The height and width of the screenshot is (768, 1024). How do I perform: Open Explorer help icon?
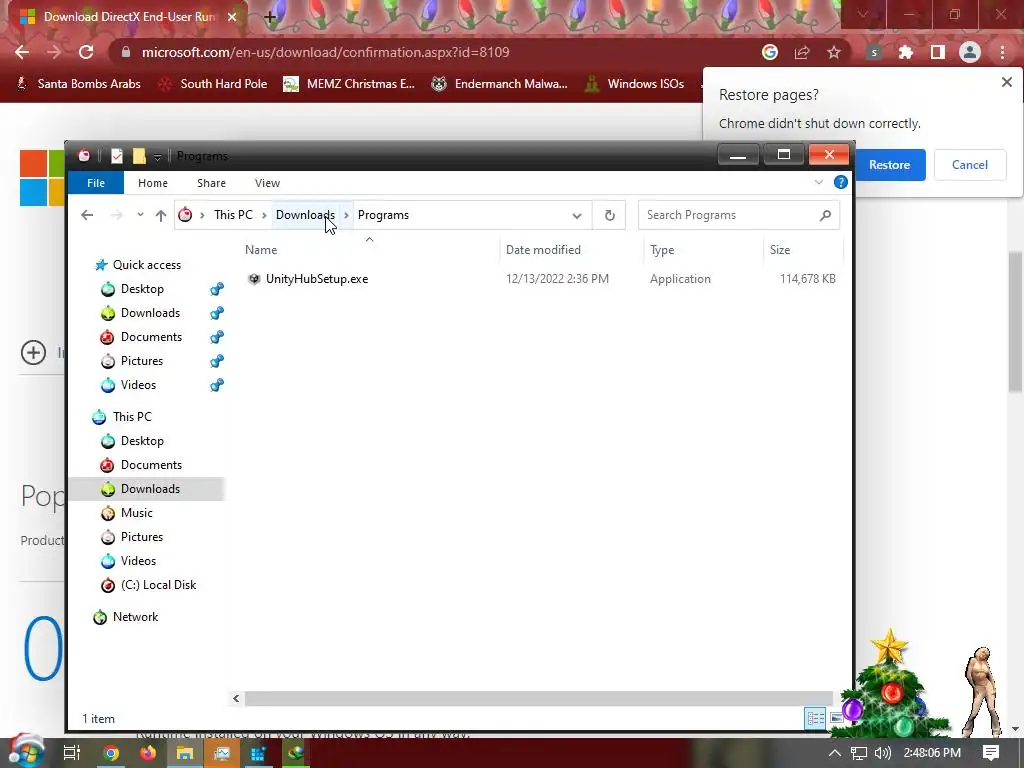[x=840, y=182]
